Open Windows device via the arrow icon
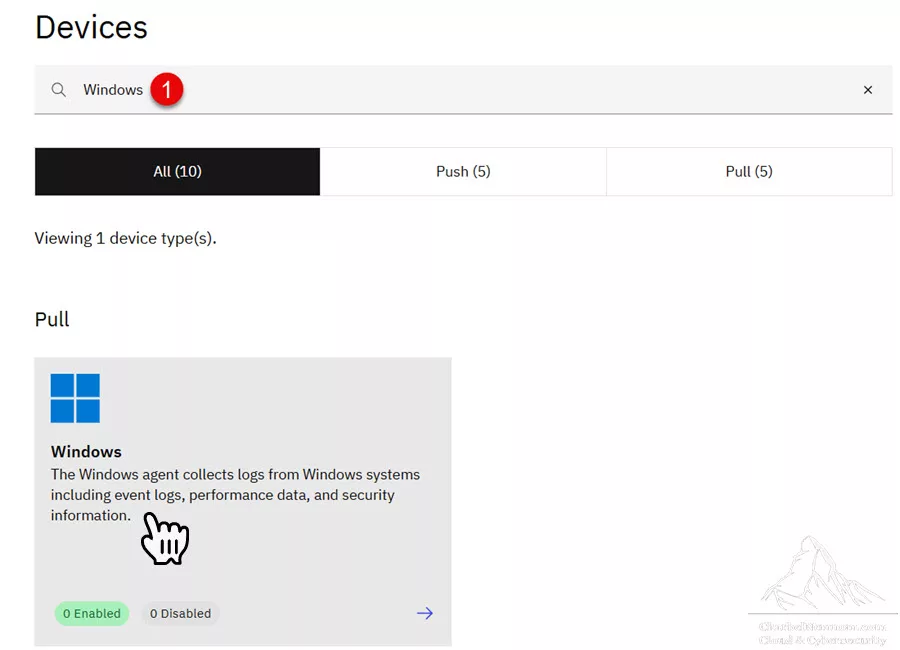900x650 pixels. 425,613
